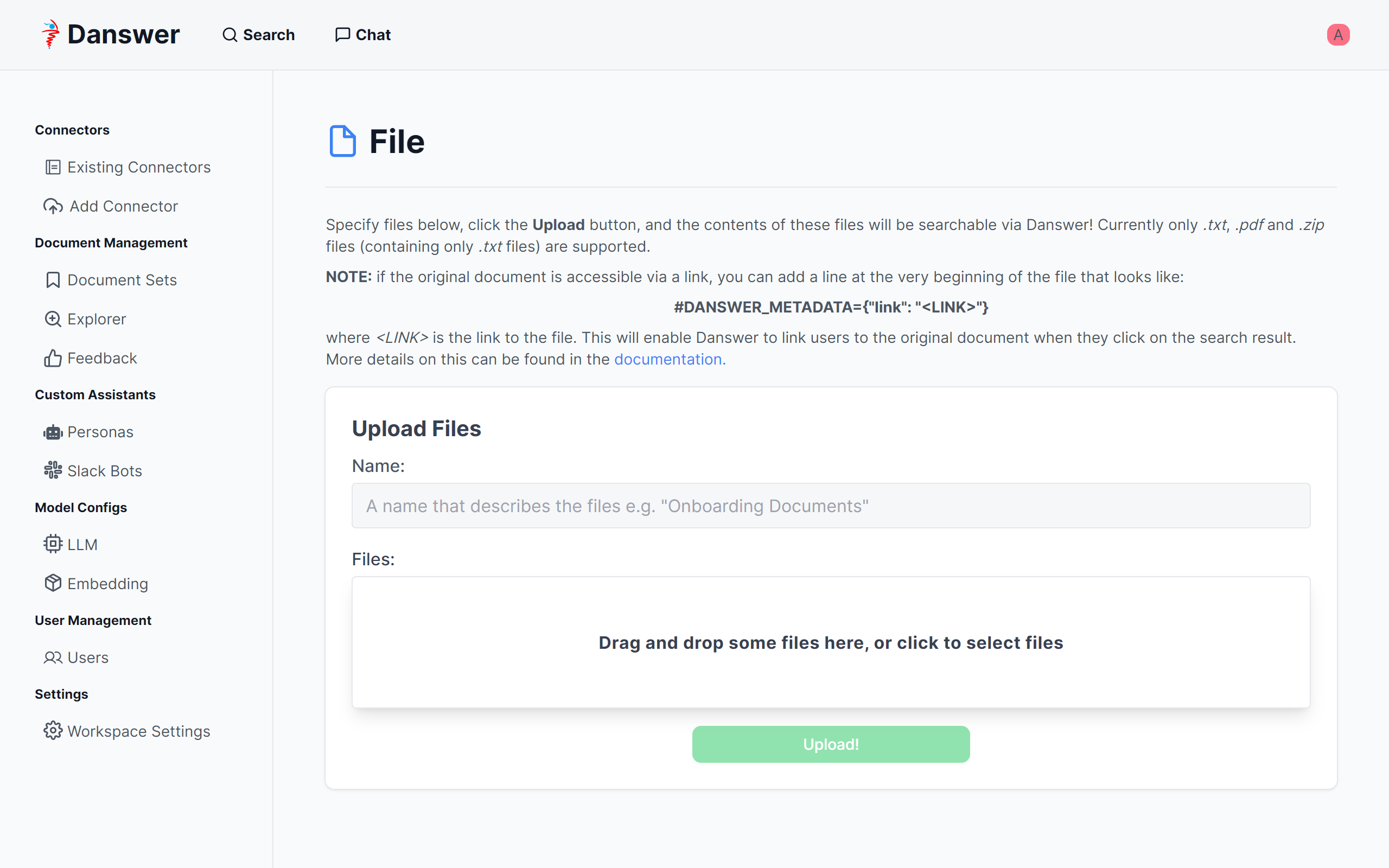Screen dimensions: 1389x868
Task: Click the Danswer logo icon
Action: coord(50,34)
